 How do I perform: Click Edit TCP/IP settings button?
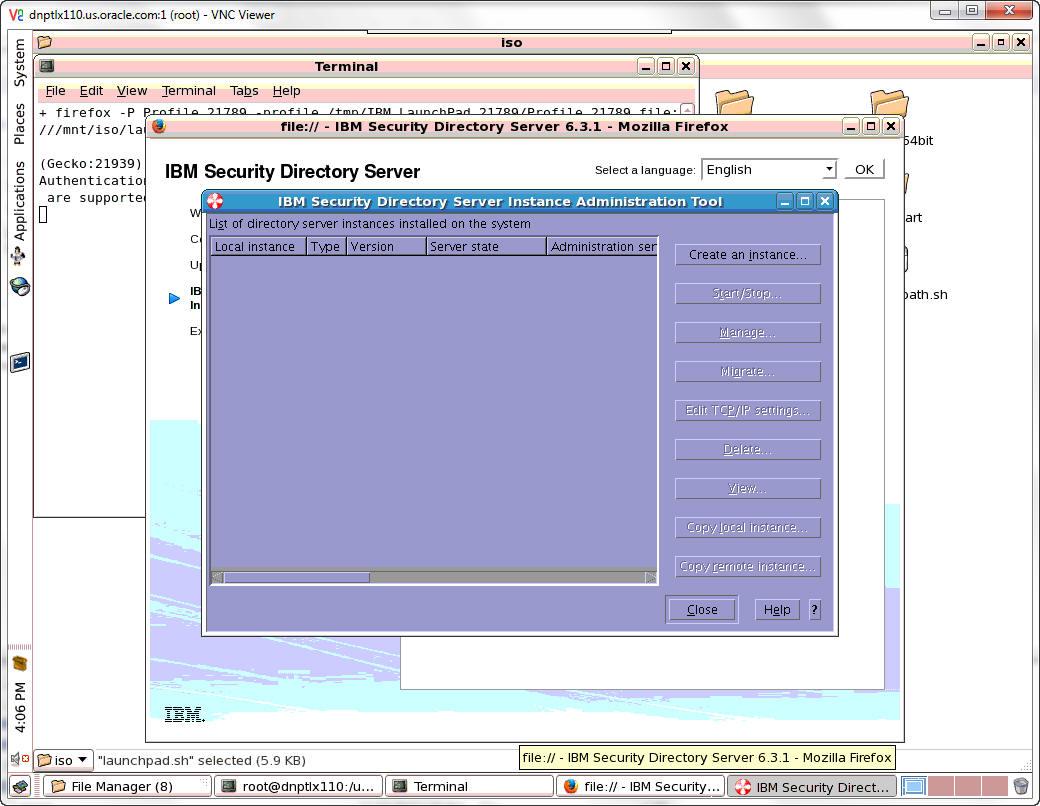tap(748, 411)
